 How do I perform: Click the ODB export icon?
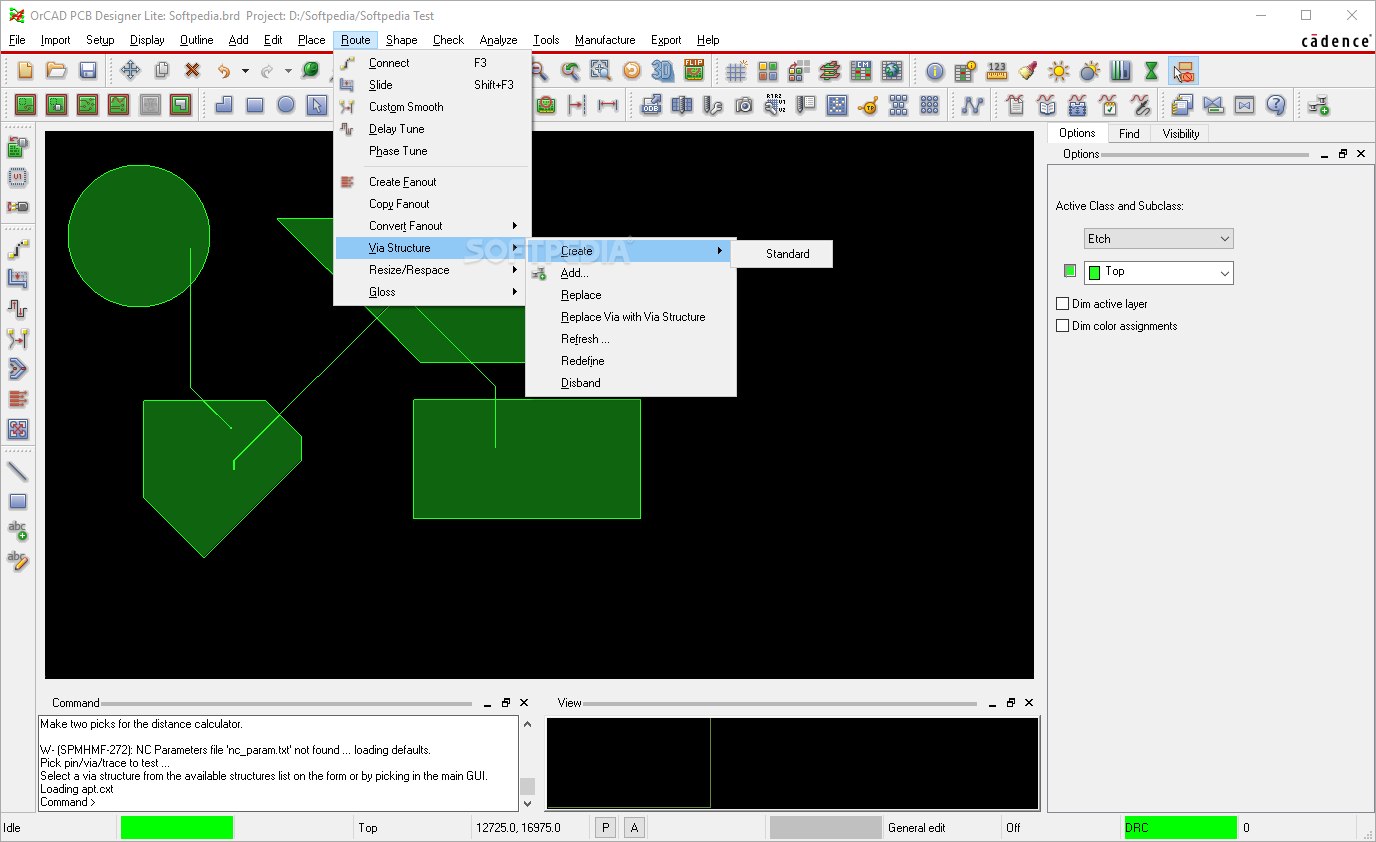point(651,104)
